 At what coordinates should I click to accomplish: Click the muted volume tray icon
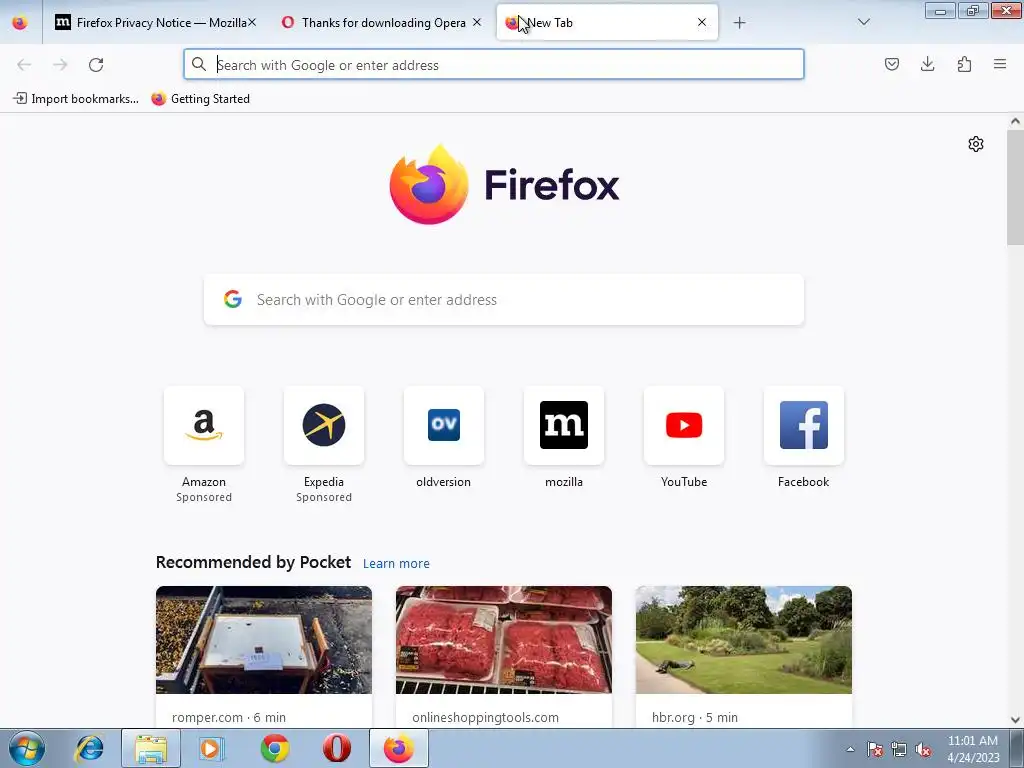[923, 750]
